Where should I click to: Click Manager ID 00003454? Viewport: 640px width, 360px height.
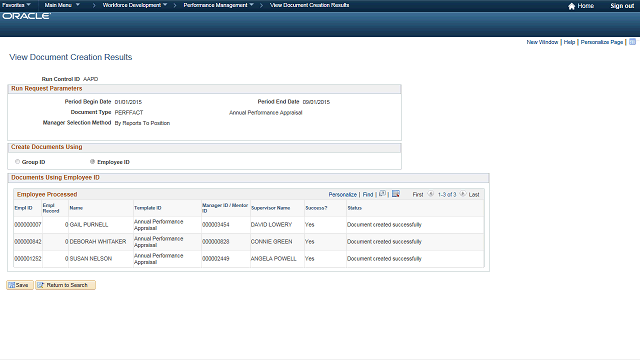[x=216, y=224]
